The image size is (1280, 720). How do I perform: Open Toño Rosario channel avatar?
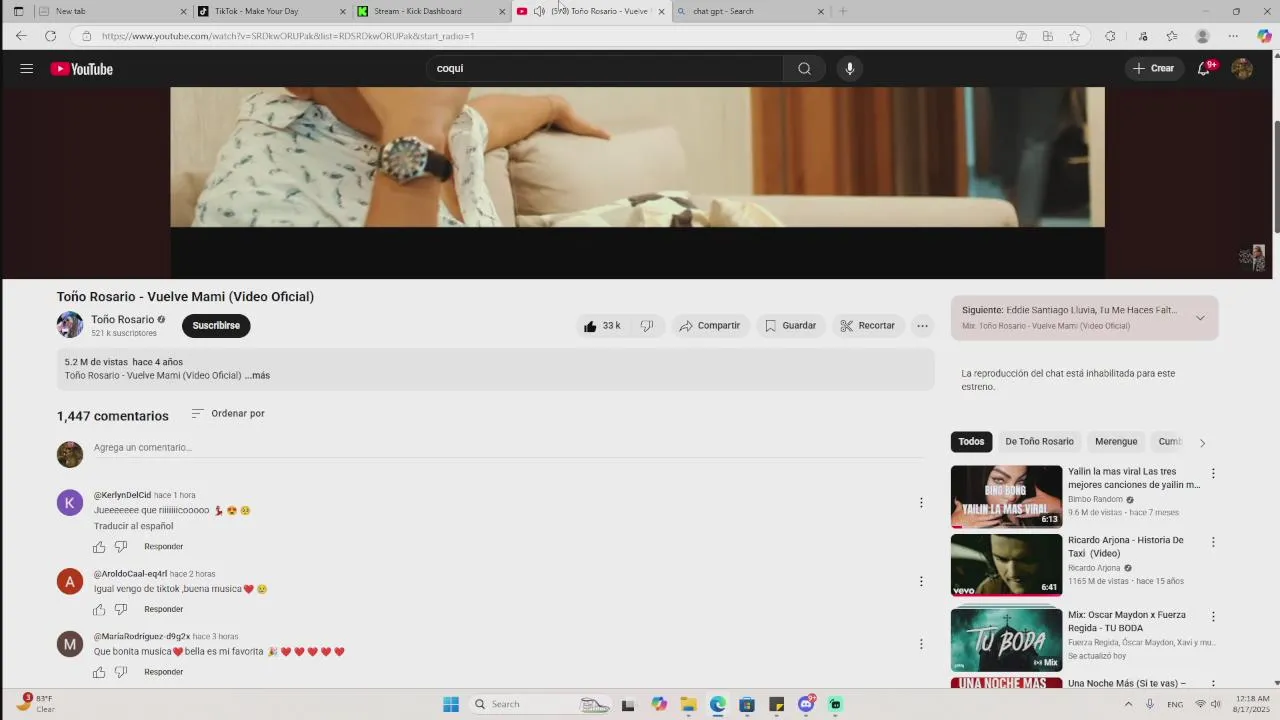[70, 325]
